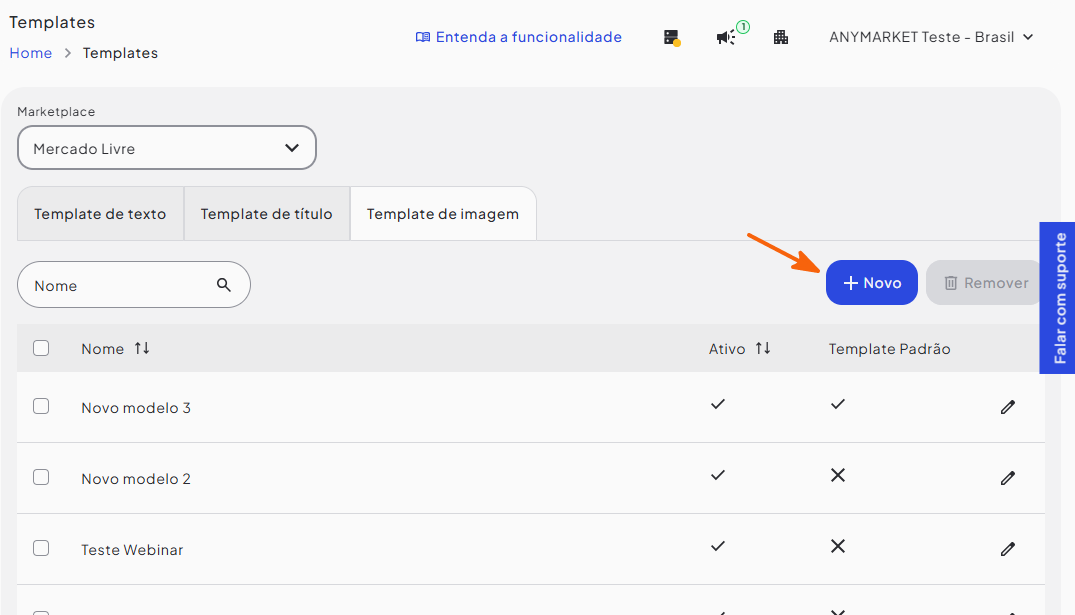
Task: Click the search magnifier in Nome field
Action: tap(224, 284)
